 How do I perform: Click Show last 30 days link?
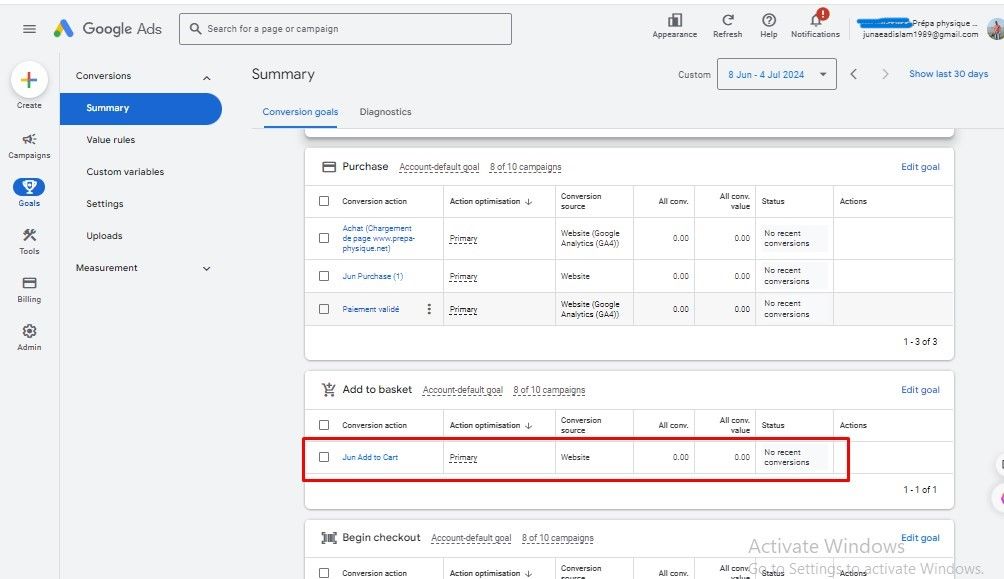pos(948,74)
